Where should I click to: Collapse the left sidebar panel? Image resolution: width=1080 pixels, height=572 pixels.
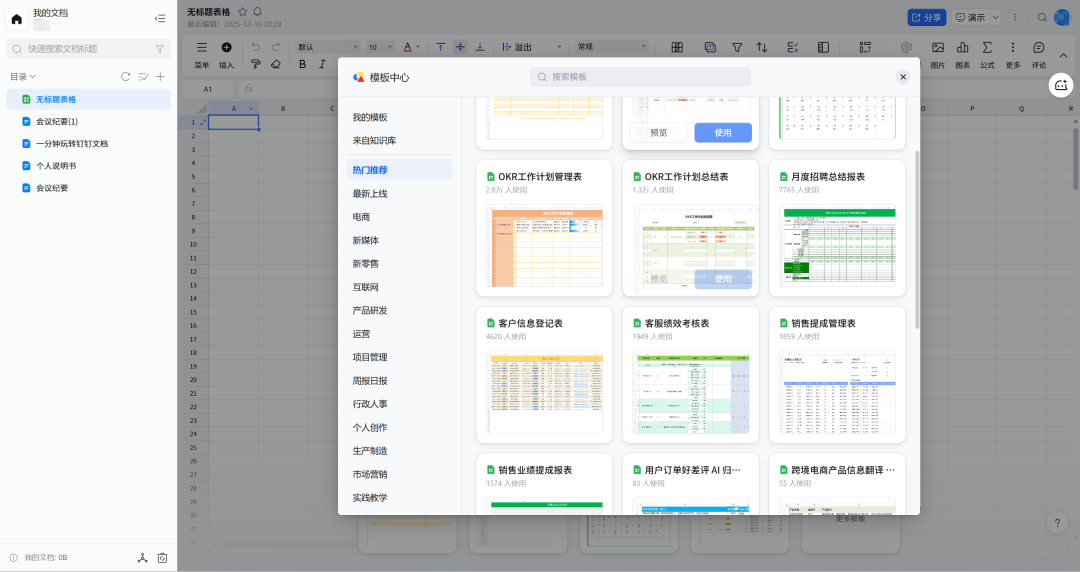point(160,19)
